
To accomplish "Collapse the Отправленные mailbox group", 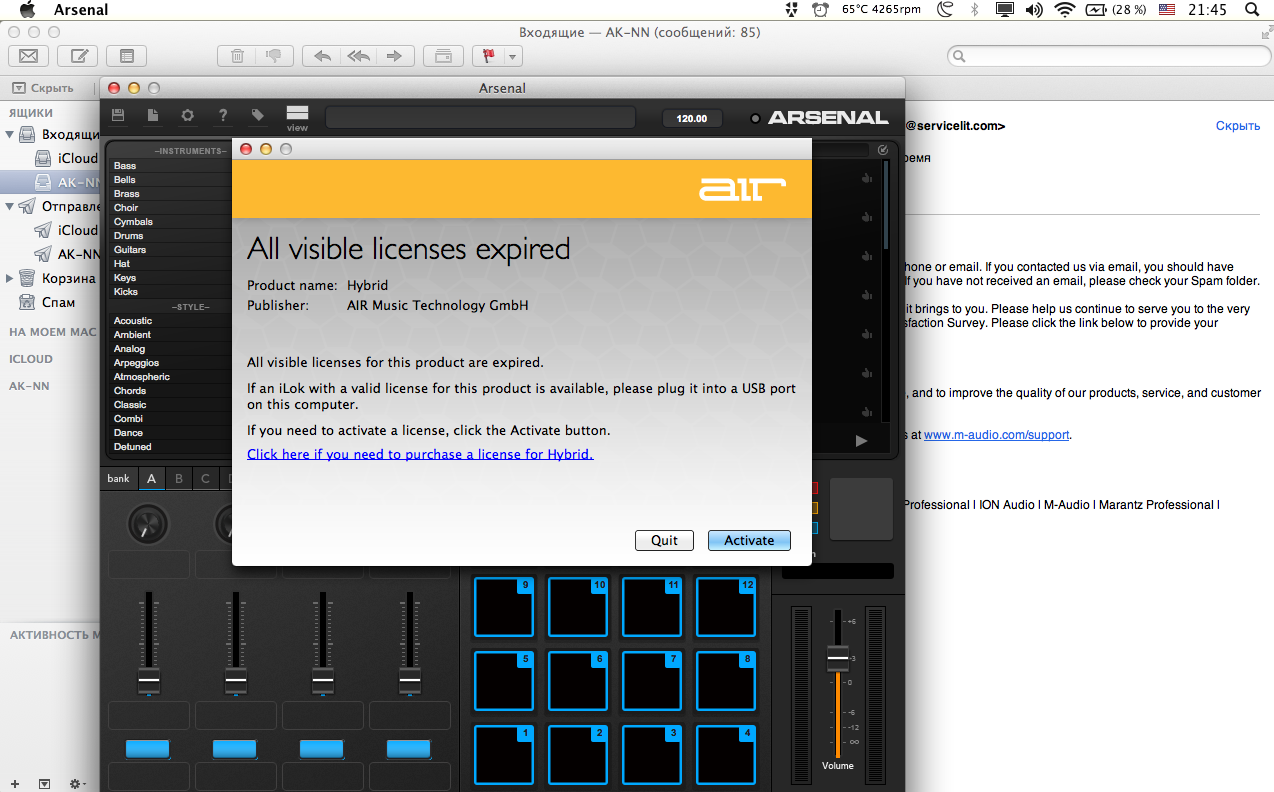I will click(11, 206).
